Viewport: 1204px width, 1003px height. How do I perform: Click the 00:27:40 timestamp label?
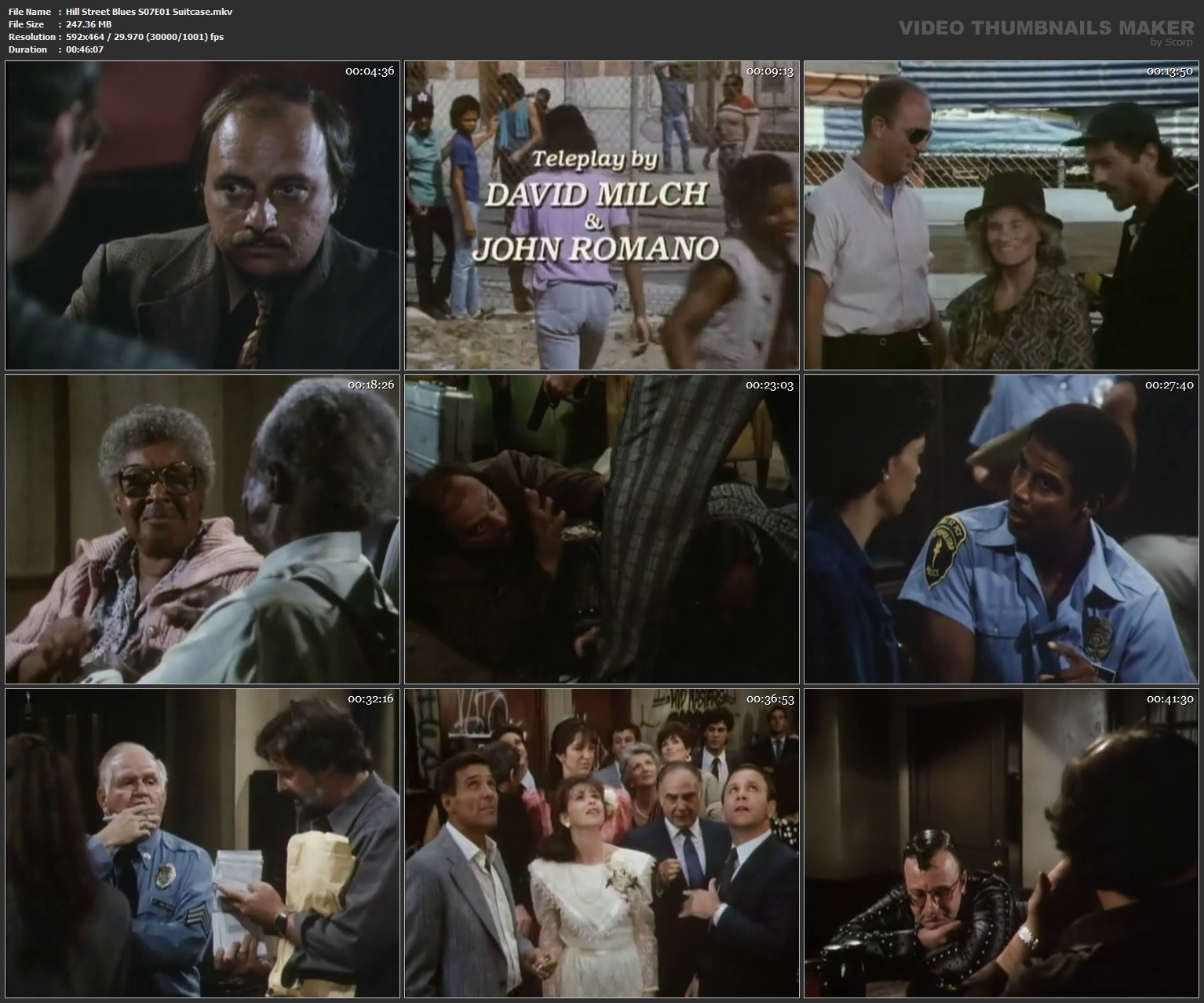[1170, 385]
